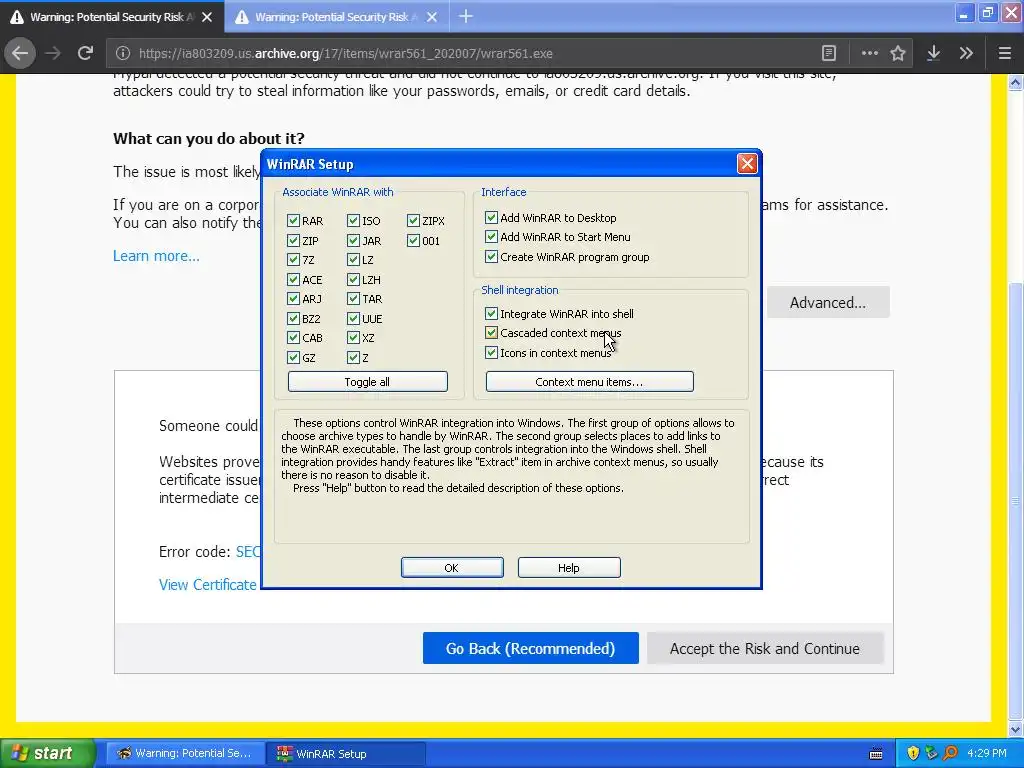Image resolution: width=1024 pixels, height=768 pixels.
Task: Open a new tab with plus icon
Action: coord(466,16)
